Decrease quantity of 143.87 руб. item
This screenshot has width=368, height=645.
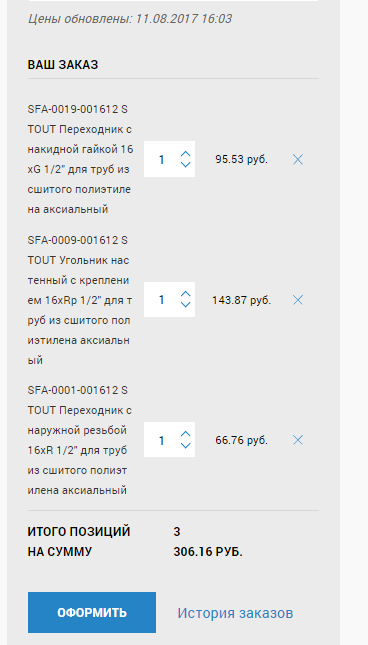click(x=185, y=305)
